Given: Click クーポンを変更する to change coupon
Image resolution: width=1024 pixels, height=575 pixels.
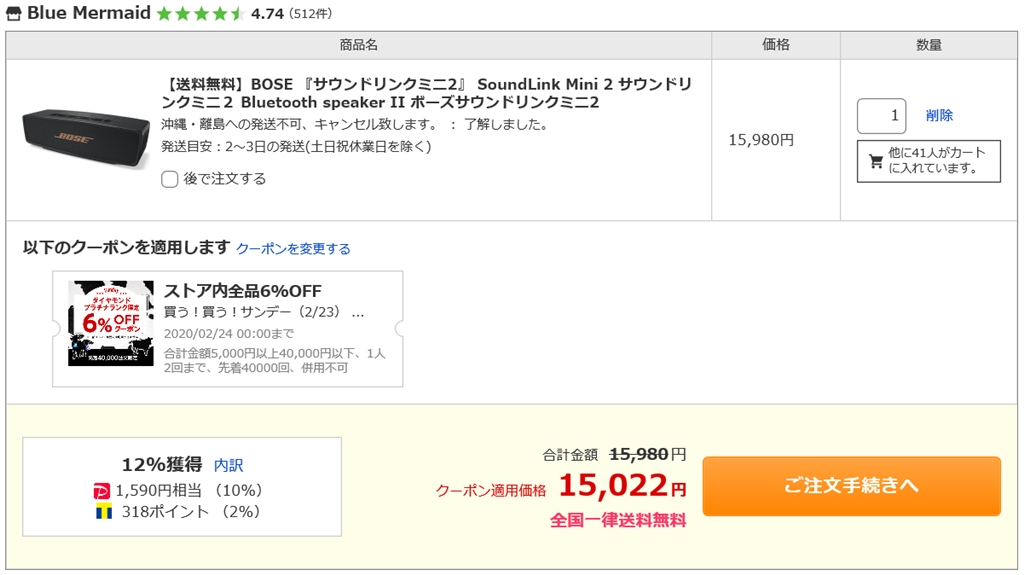Looking at the screenshot, I should (x=293, y=249).
